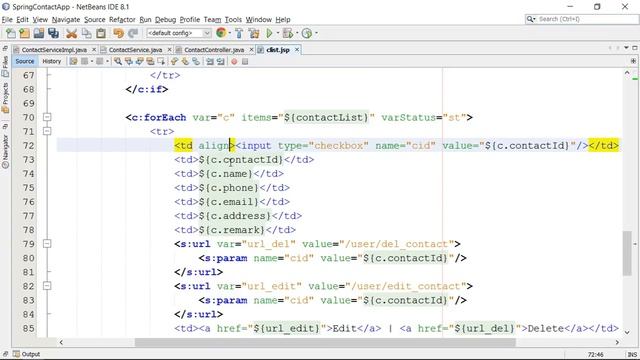Open Debug Project dropdown arrow
The height and width of the screenshot is (360, 640).
tap(297, 33)
